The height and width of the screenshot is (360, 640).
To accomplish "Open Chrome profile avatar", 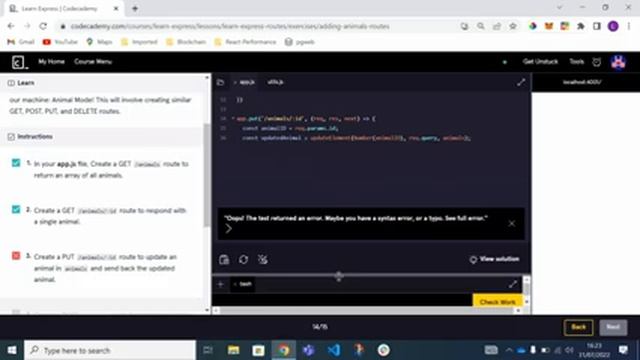I will click(613, 26).
